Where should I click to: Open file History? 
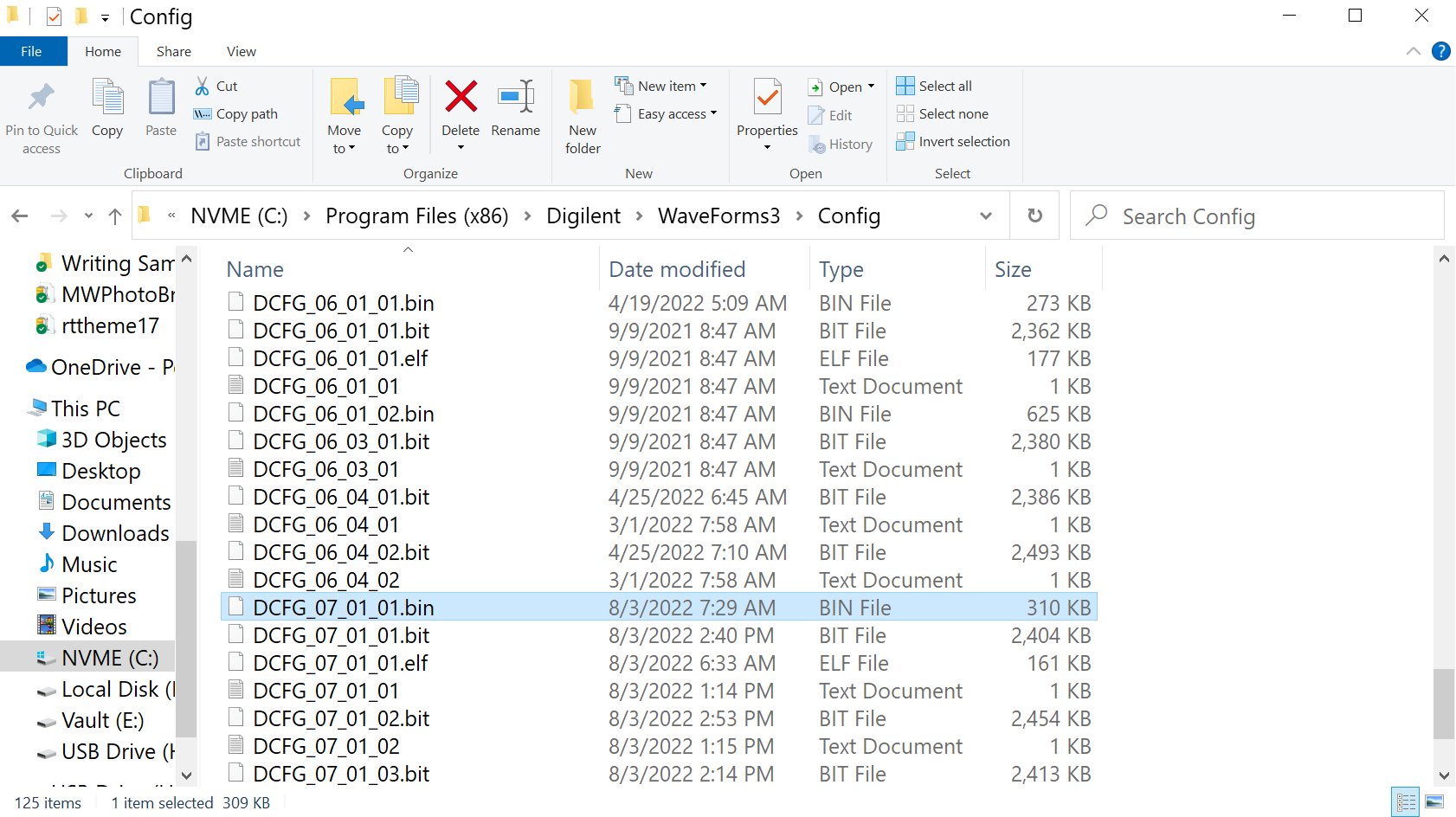841,145
